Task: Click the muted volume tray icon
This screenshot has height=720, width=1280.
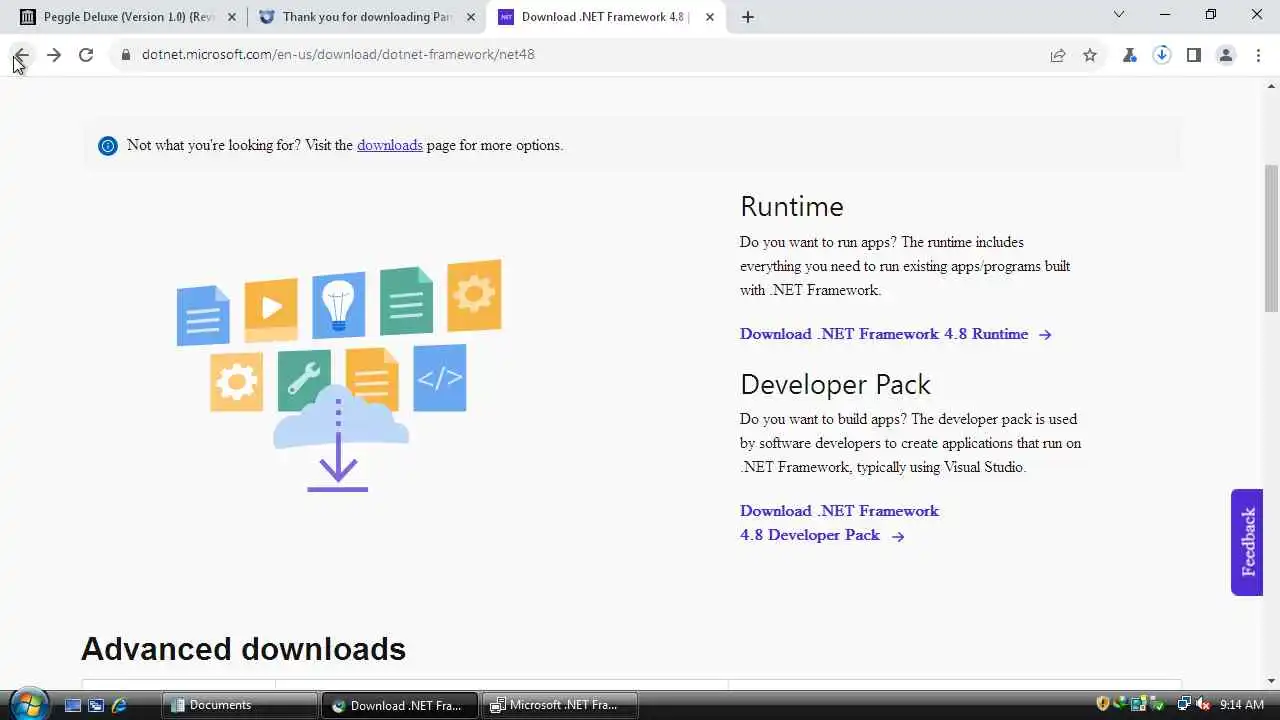Action: pos(1204,705)
